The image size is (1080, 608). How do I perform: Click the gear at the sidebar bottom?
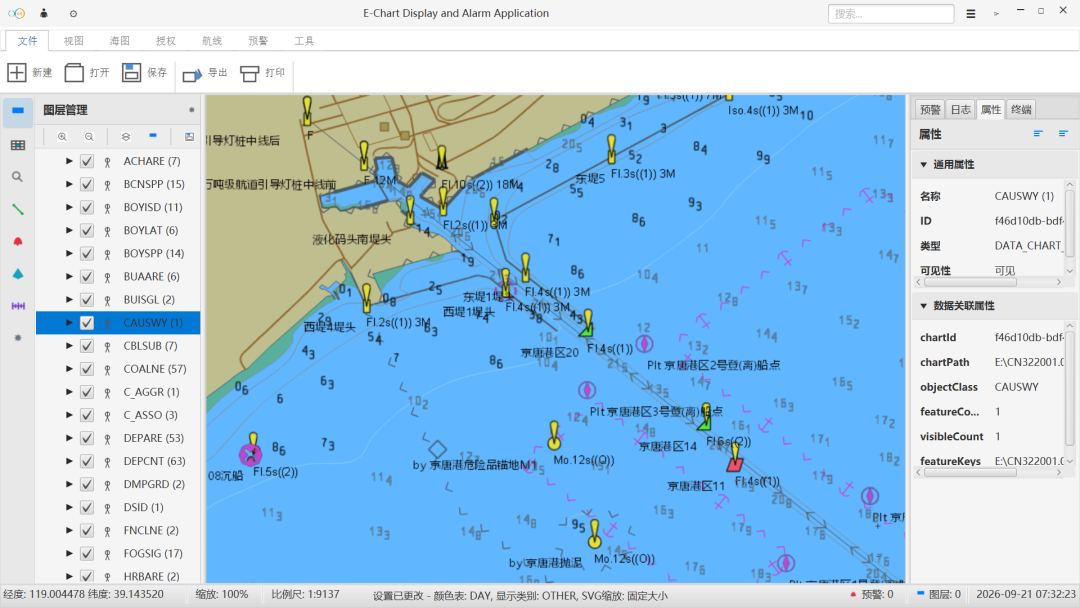pos(18,338)
